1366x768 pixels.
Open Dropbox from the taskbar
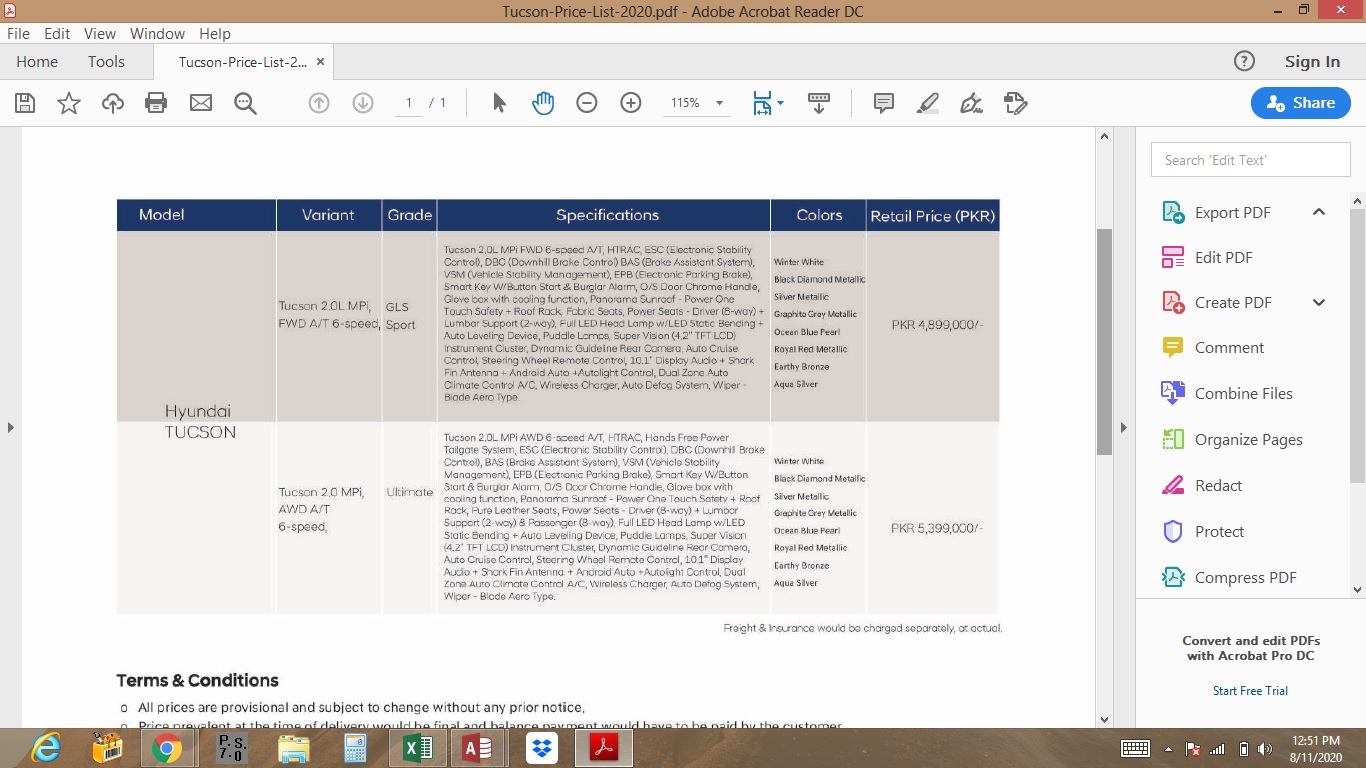click(541, 748)
